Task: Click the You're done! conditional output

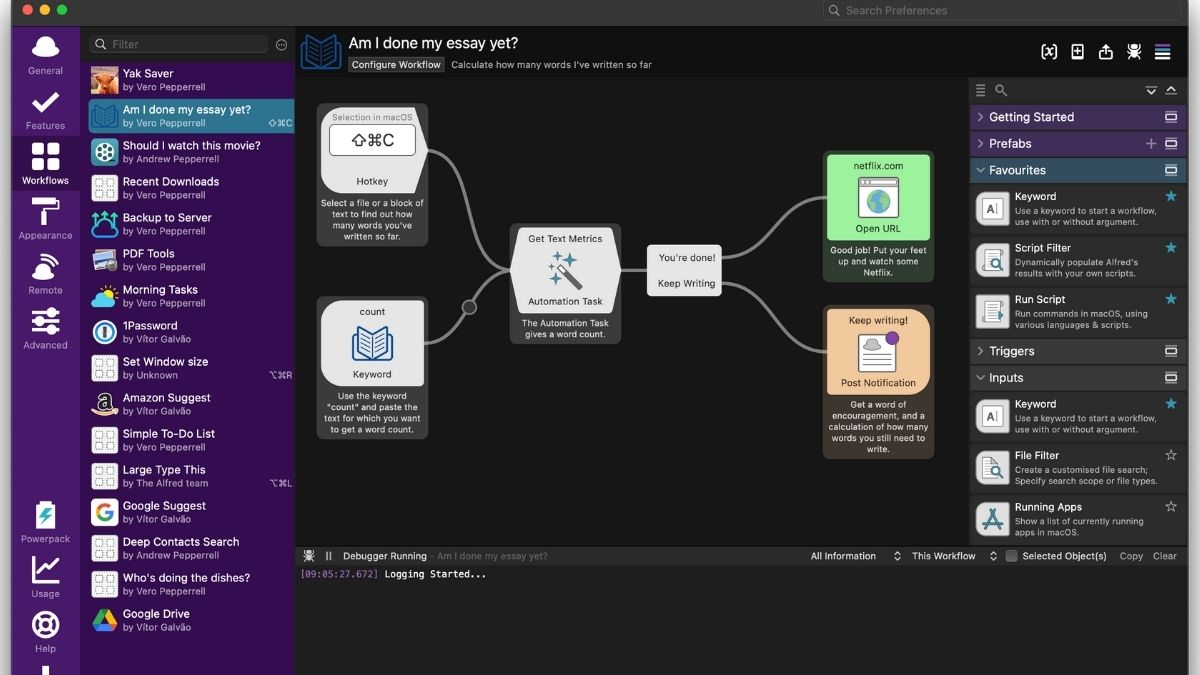Action: tap(686, 258)
